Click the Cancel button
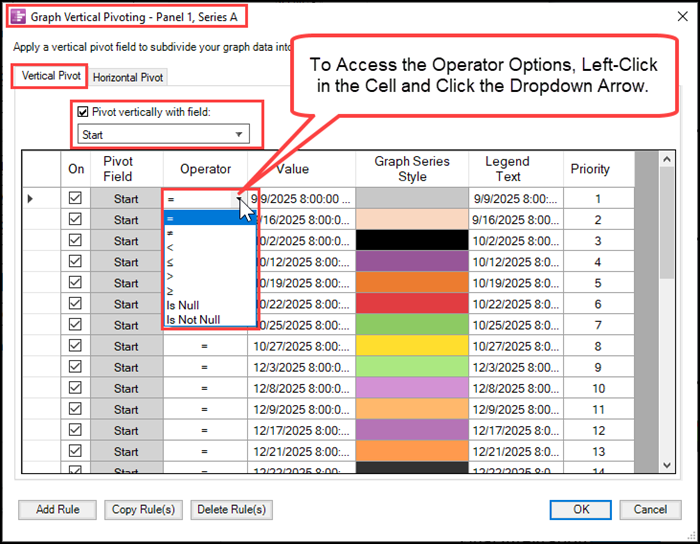Viewport: 700px width, 544px height. point(650,510)
